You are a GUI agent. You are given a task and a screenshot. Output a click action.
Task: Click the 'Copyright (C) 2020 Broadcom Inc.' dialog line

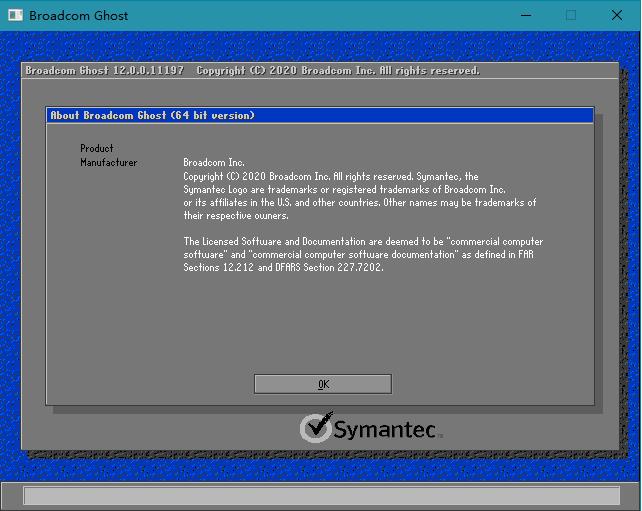coord(331,176)
